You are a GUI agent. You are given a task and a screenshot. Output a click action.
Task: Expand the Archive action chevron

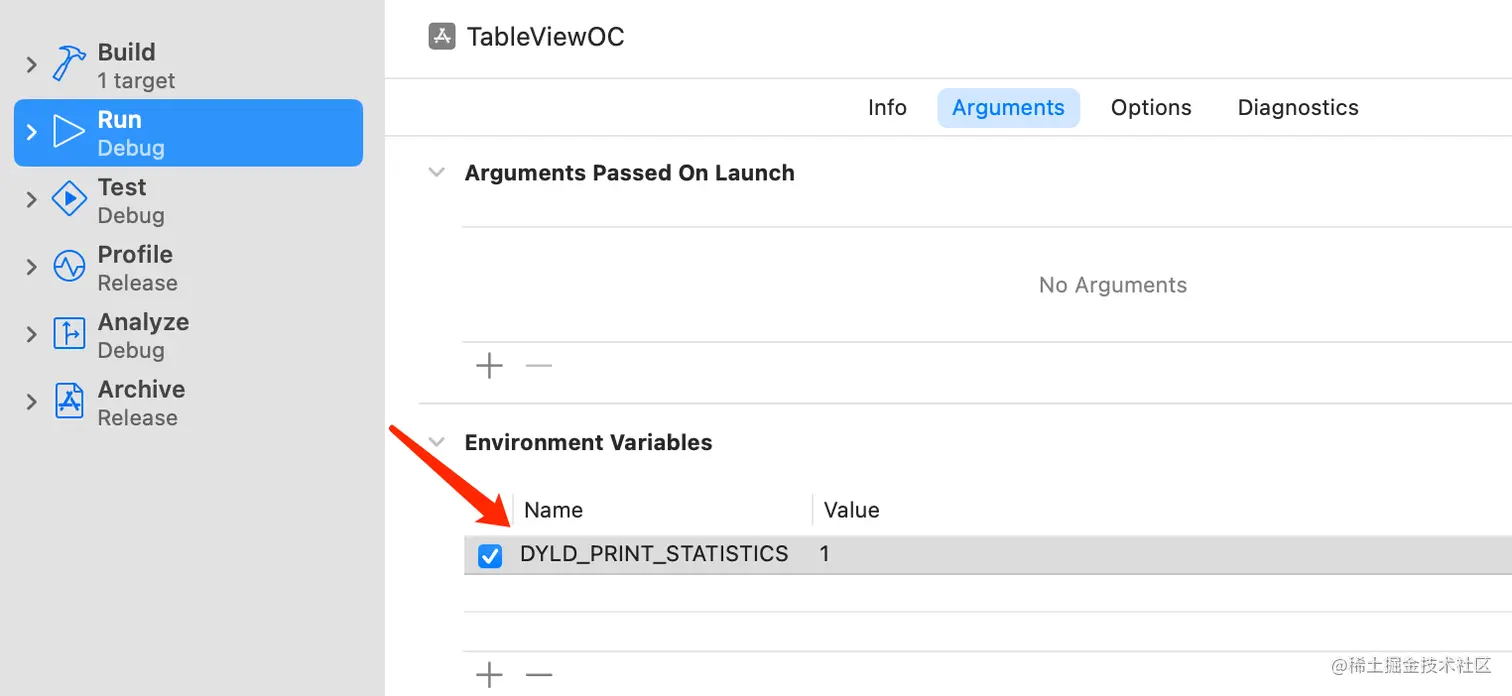pyautogui.click(x=31, y=401)
